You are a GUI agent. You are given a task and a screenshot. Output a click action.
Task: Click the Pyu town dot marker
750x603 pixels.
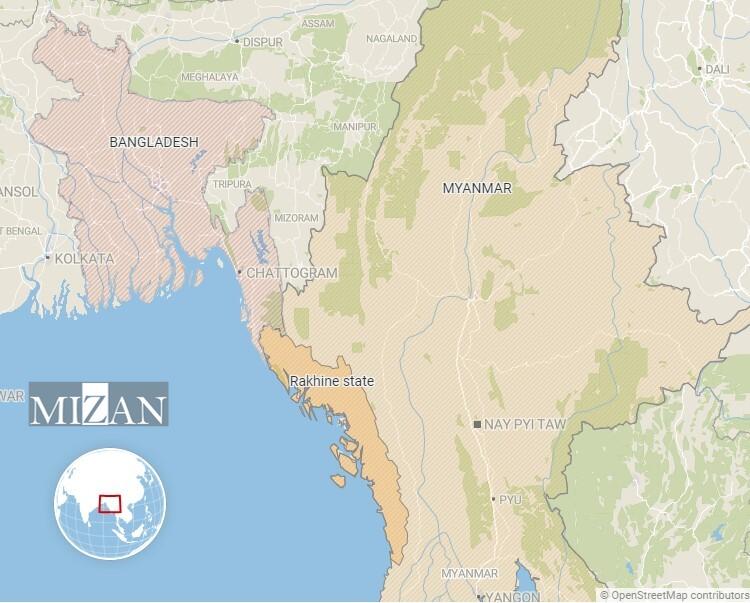click(494, 499)
